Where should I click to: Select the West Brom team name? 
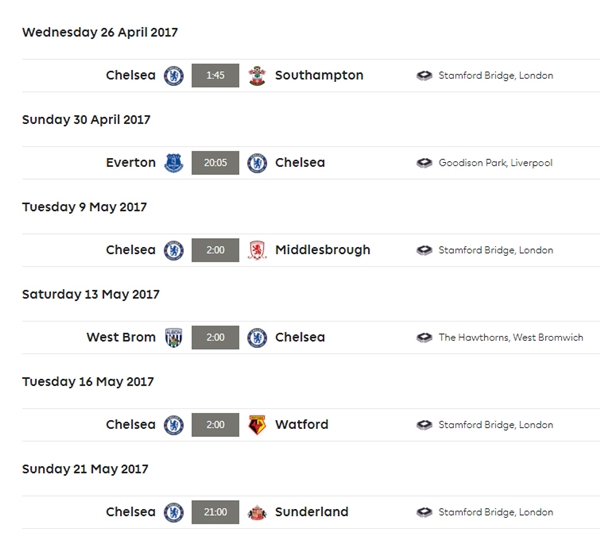121,337
